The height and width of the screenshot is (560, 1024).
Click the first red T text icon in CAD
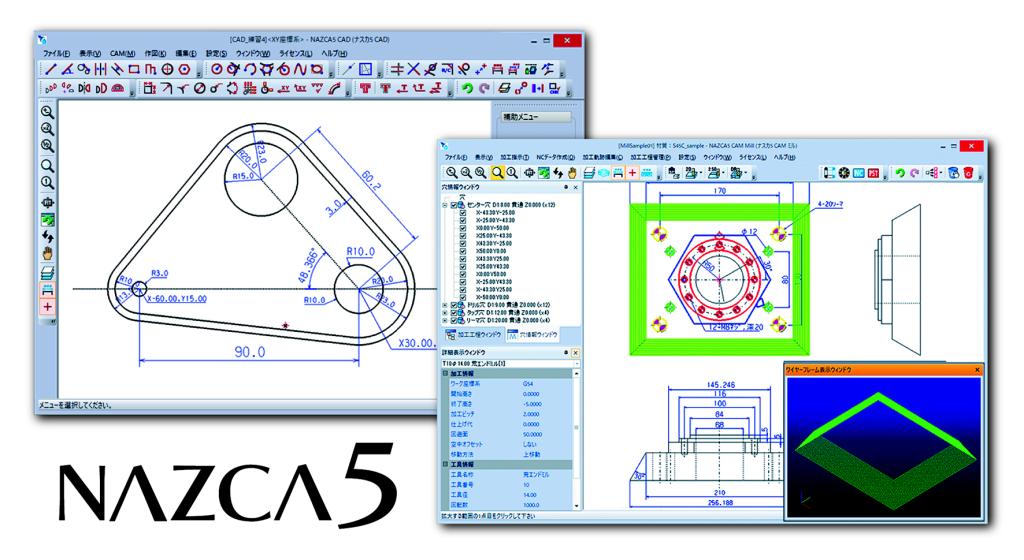pyautogui.click(x=365, y=88)
